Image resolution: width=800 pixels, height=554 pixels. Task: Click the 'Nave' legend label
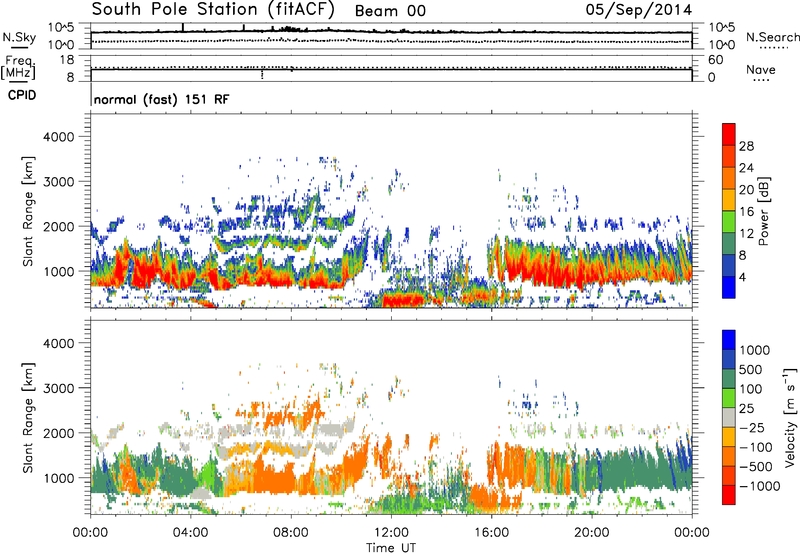pos(761,69)
